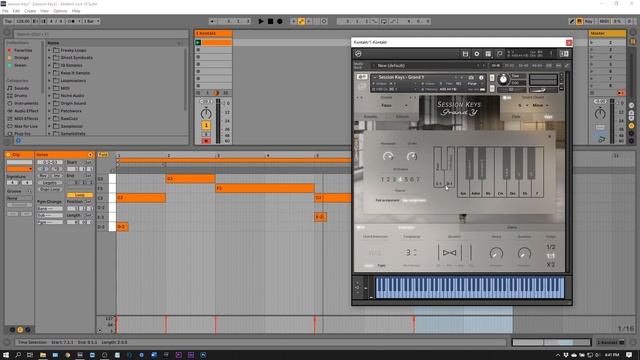This screenshot has height=360, width=640.
Task: Solo the 1 Kontakt track
Action: coord(206,134)
